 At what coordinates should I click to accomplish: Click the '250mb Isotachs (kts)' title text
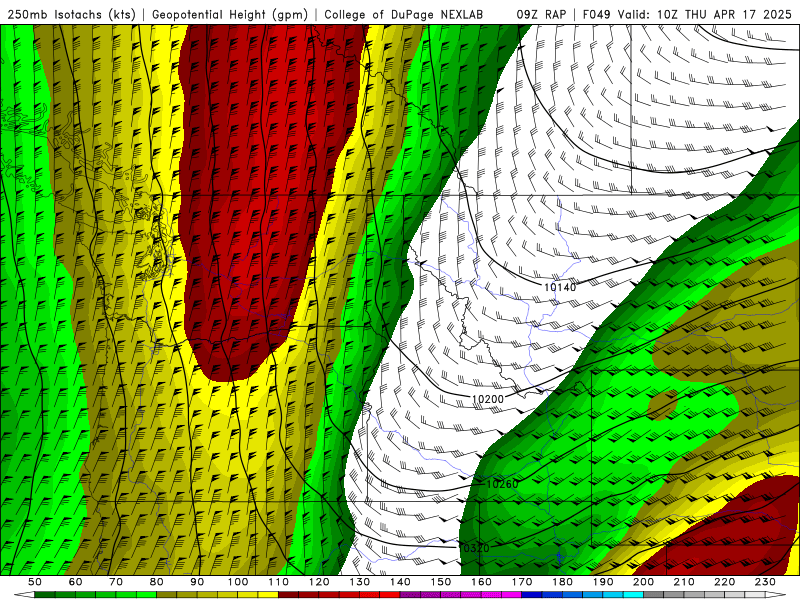click(x=71, y=14)
